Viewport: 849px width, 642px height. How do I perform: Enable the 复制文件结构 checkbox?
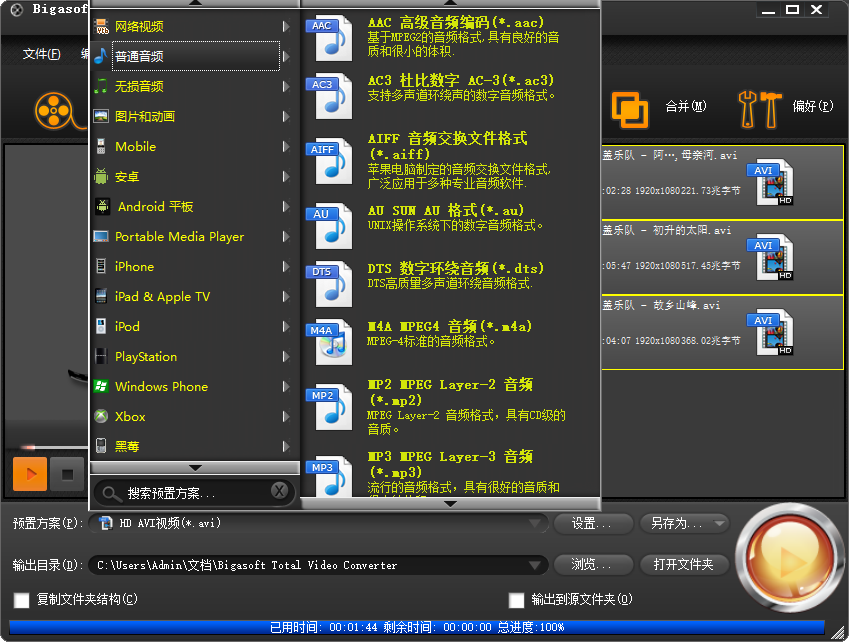click(21, 601)
